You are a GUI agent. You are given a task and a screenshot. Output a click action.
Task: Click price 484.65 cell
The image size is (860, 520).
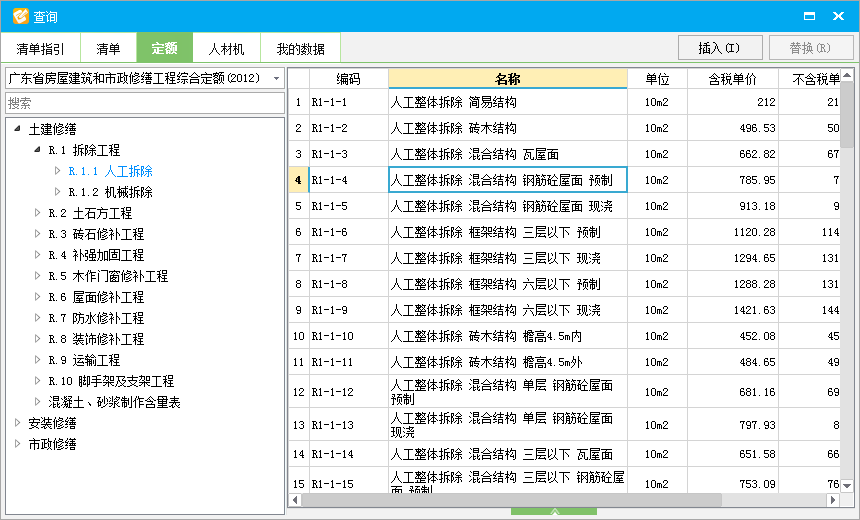733,362
